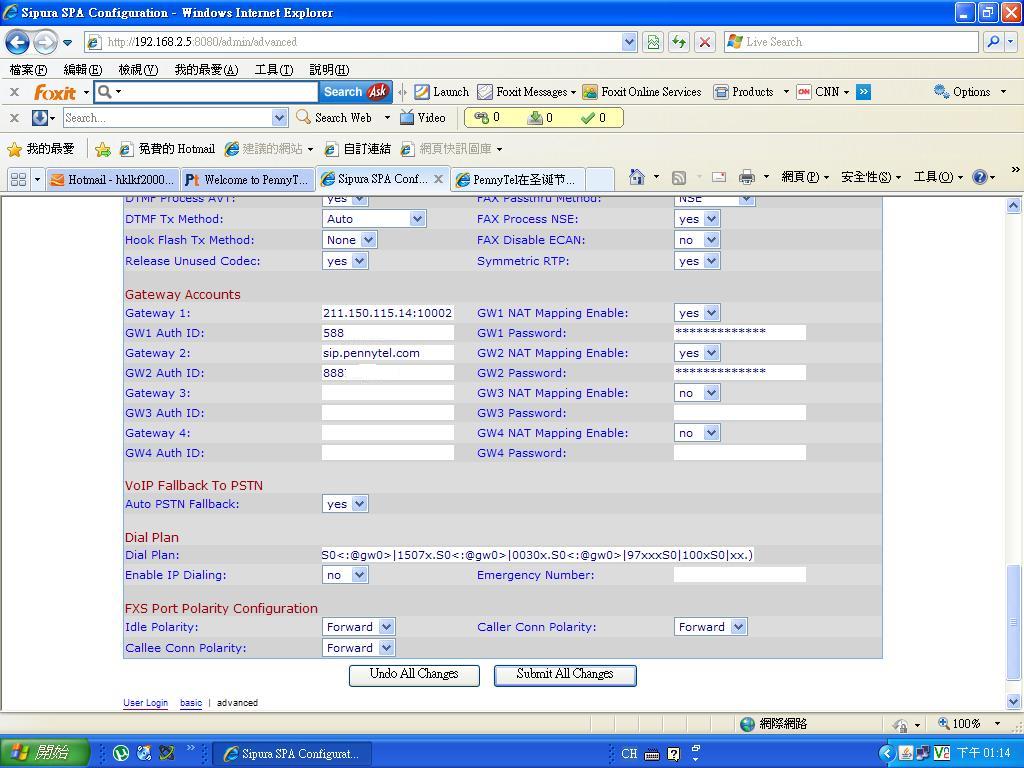Close the Foxit toolbar with its X
The width and height of the screenshot is (1024, 768).
(x=14, y=92)
